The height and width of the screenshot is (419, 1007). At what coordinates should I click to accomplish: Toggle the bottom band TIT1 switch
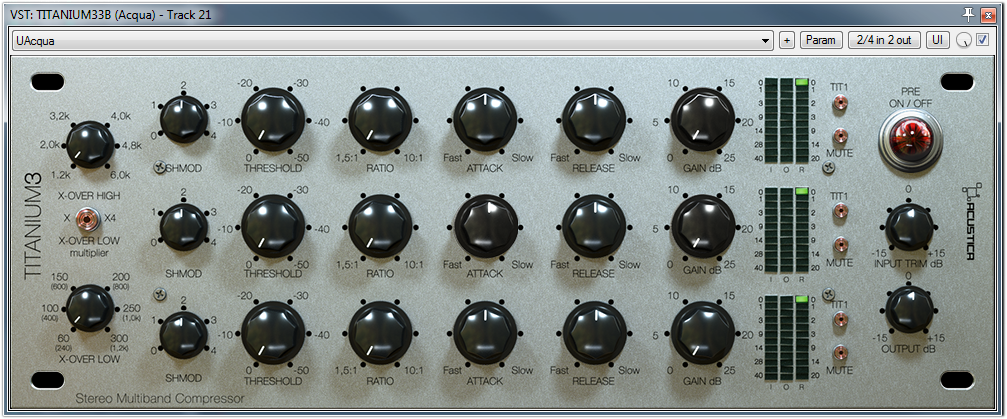pos(839,319)
